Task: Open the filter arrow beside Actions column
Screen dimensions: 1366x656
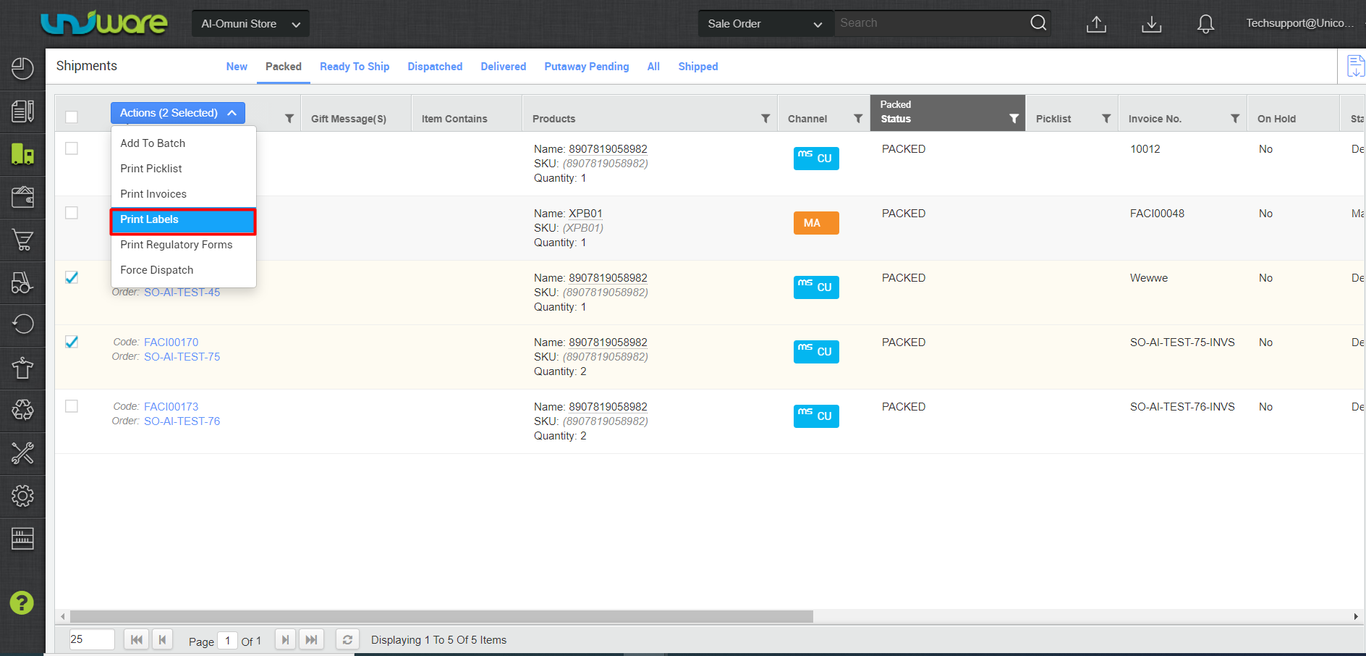Action: pos(289,119)
